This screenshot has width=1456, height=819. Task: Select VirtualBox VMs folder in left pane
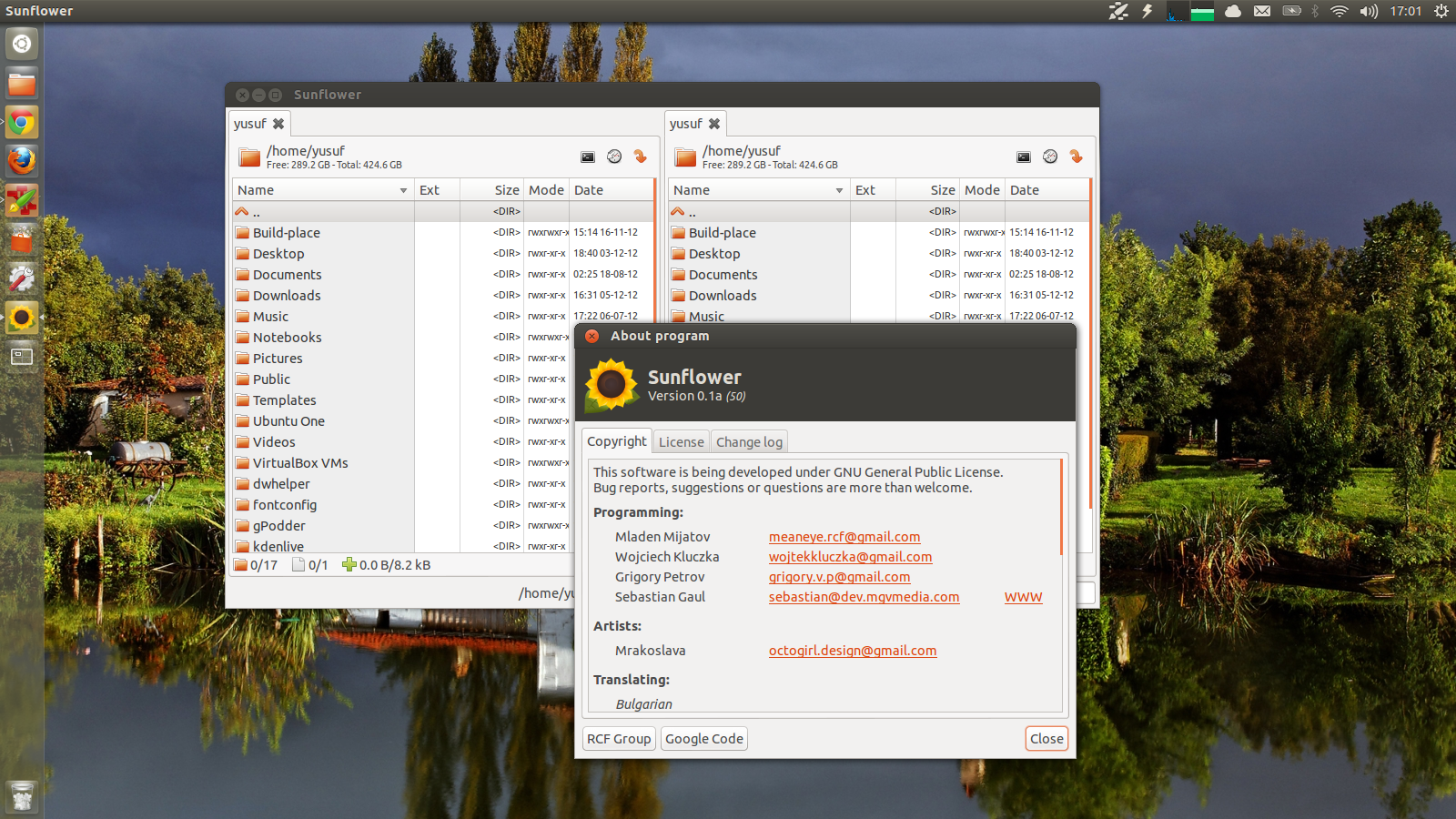(x=403, y=463)
